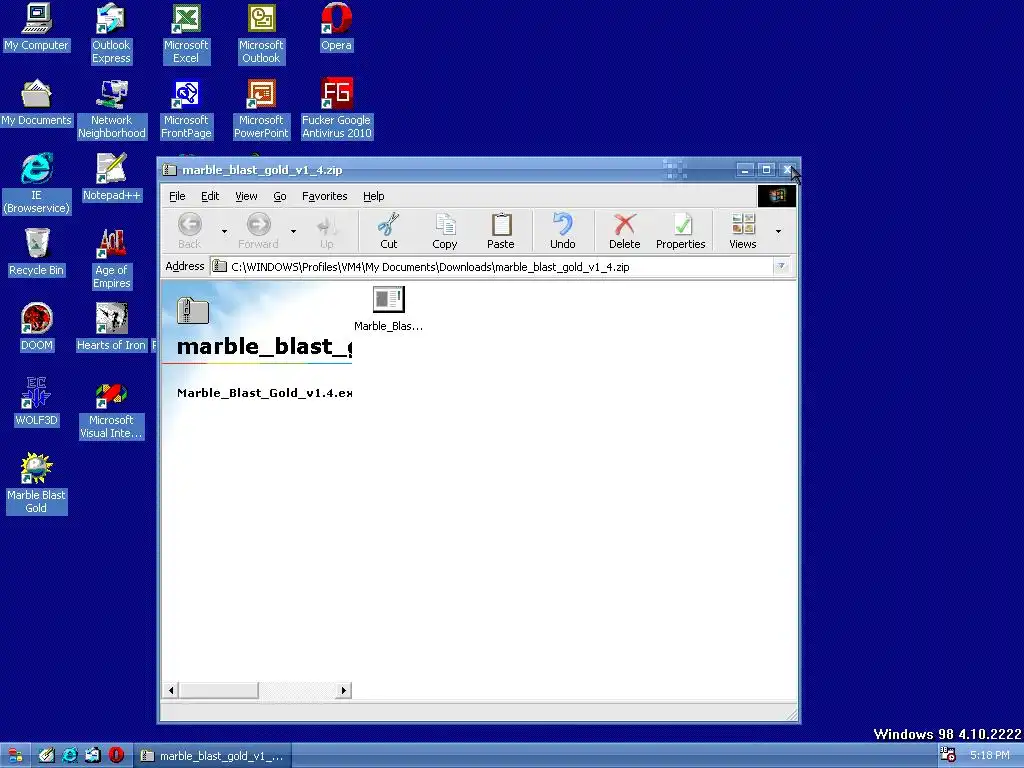Open the Address bar dropdown
The image size is (1024, 768).
[x=781, y=266]
